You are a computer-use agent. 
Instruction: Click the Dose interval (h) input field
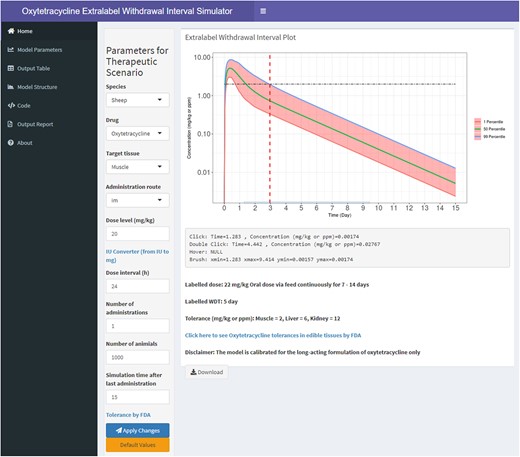[x=137, y=286]
